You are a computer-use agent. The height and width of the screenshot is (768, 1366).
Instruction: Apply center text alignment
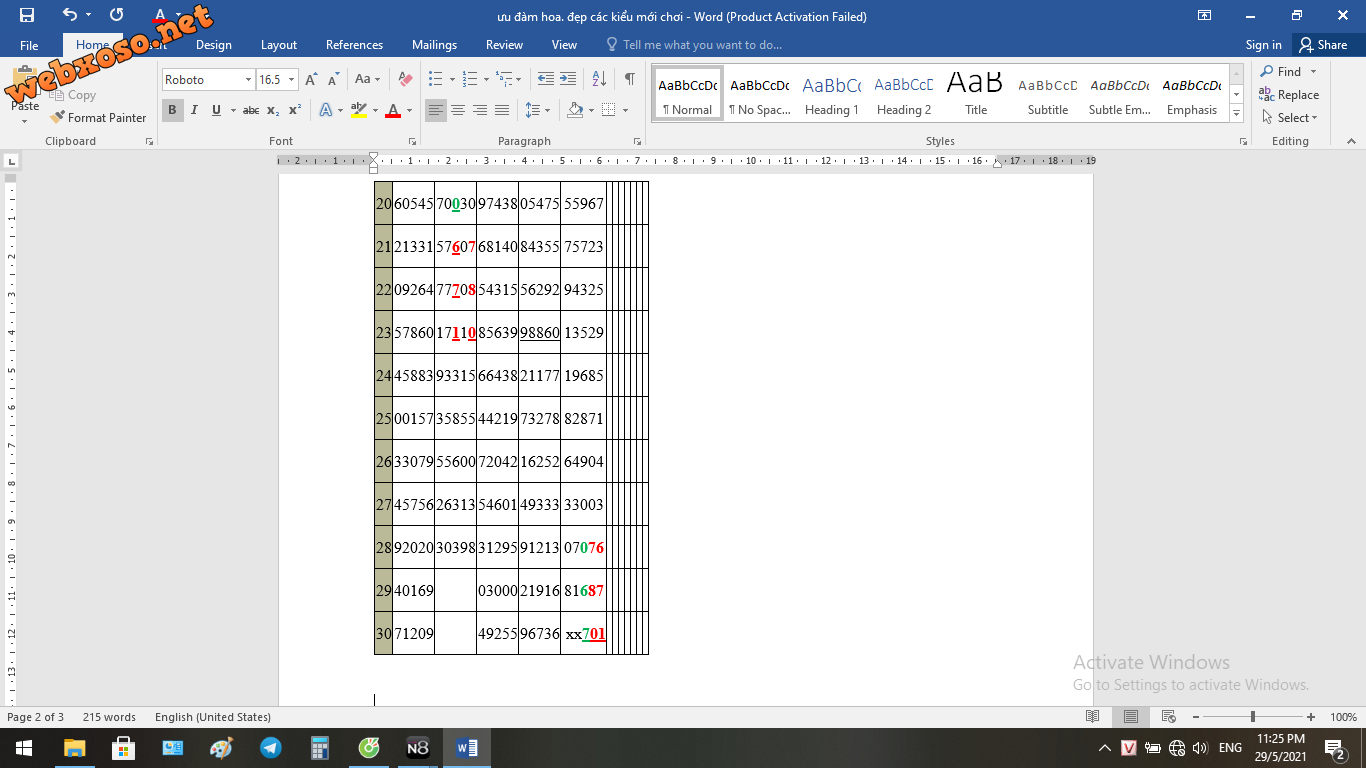[x=458, y=110]
